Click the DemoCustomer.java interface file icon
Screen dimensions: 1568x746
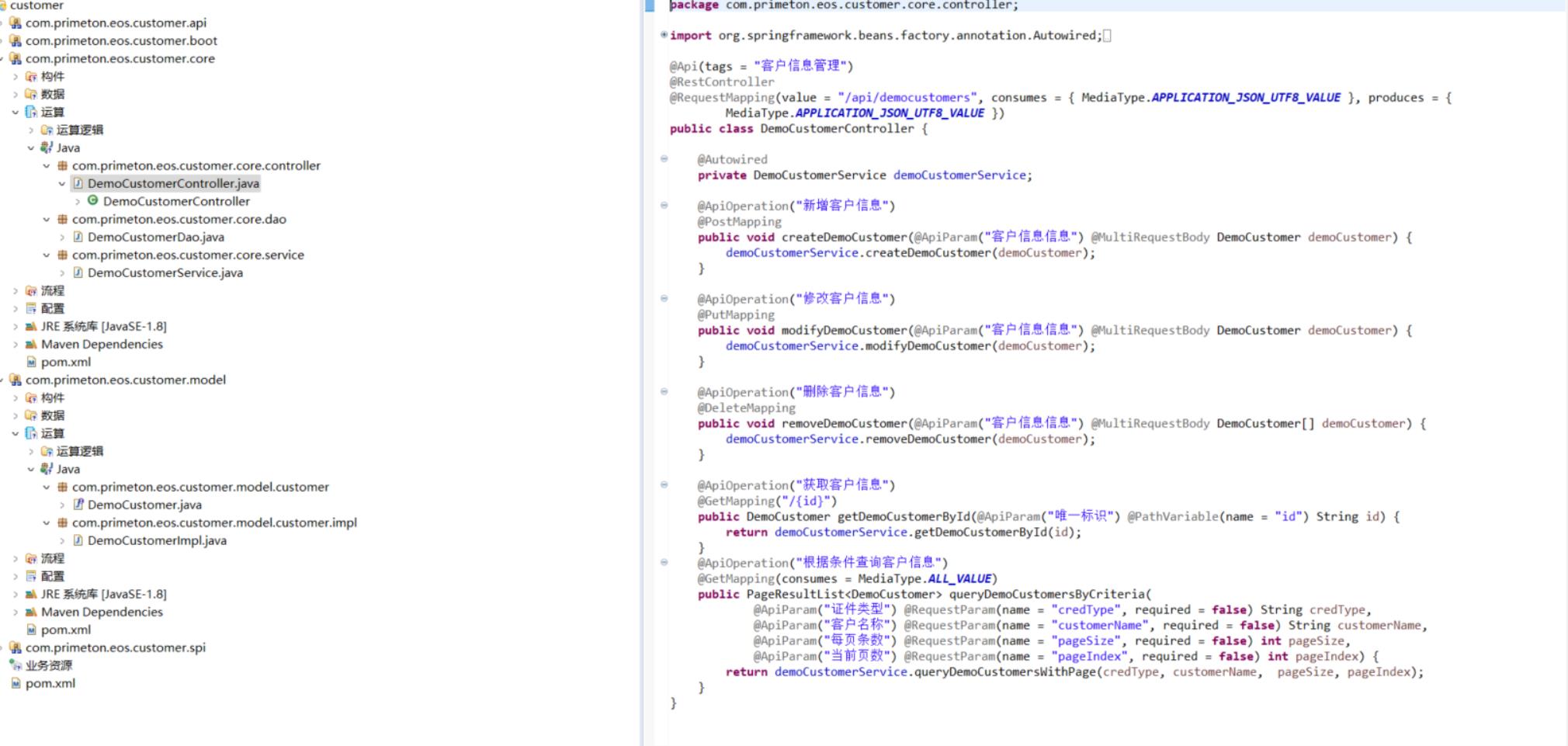(x=78, y=505)
